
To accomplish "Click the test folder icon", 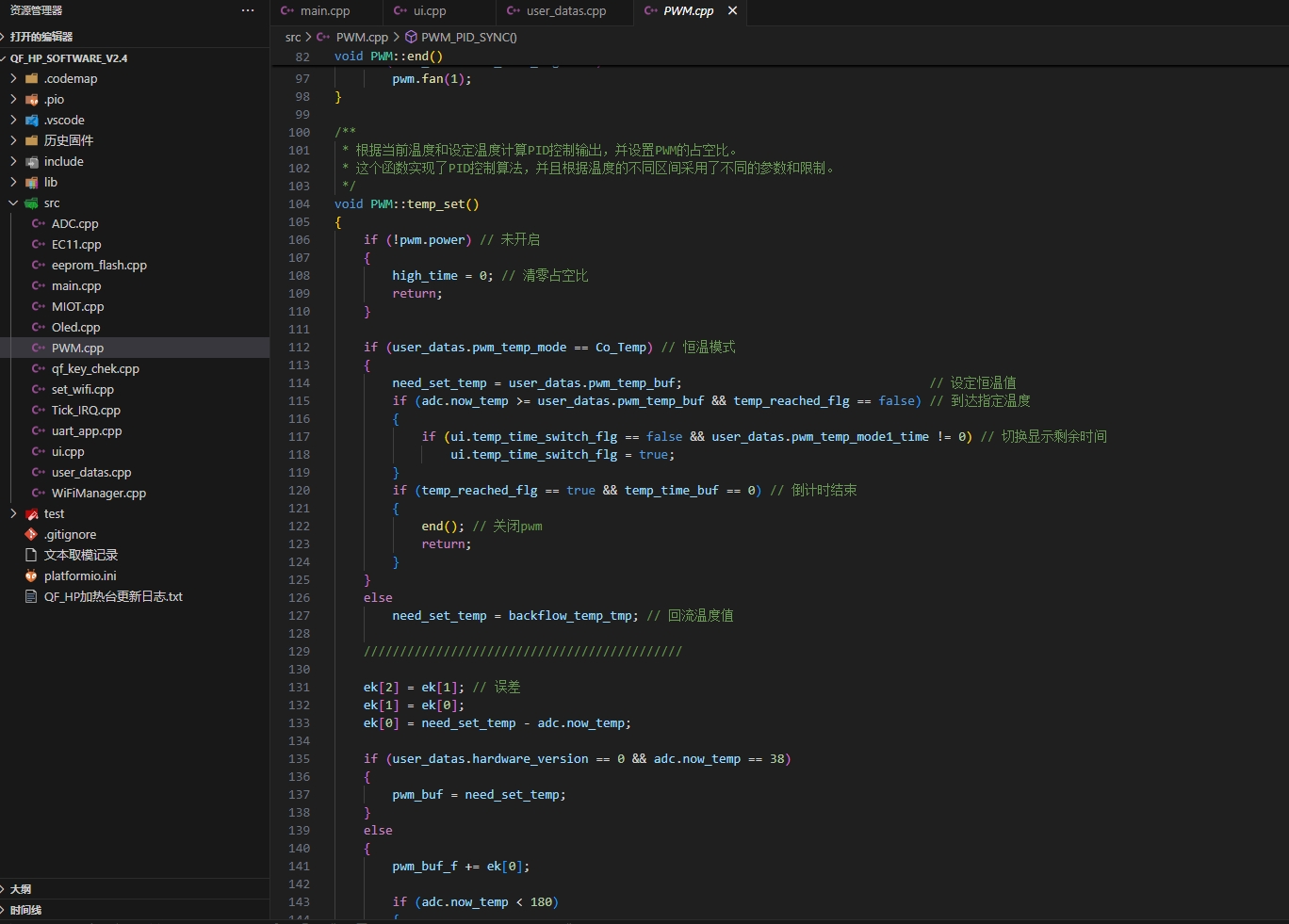I will pos(31,513).
